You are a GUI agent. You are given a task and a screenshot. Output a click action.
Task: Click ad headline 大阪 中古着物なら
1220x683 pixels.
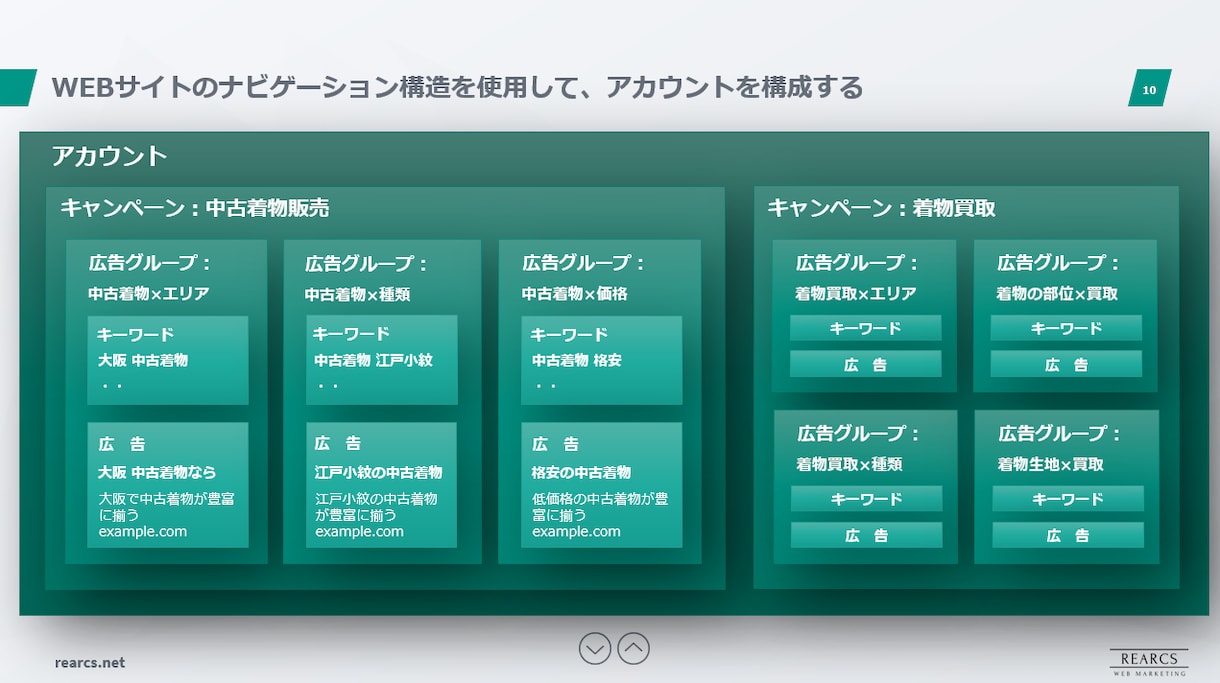157,472
